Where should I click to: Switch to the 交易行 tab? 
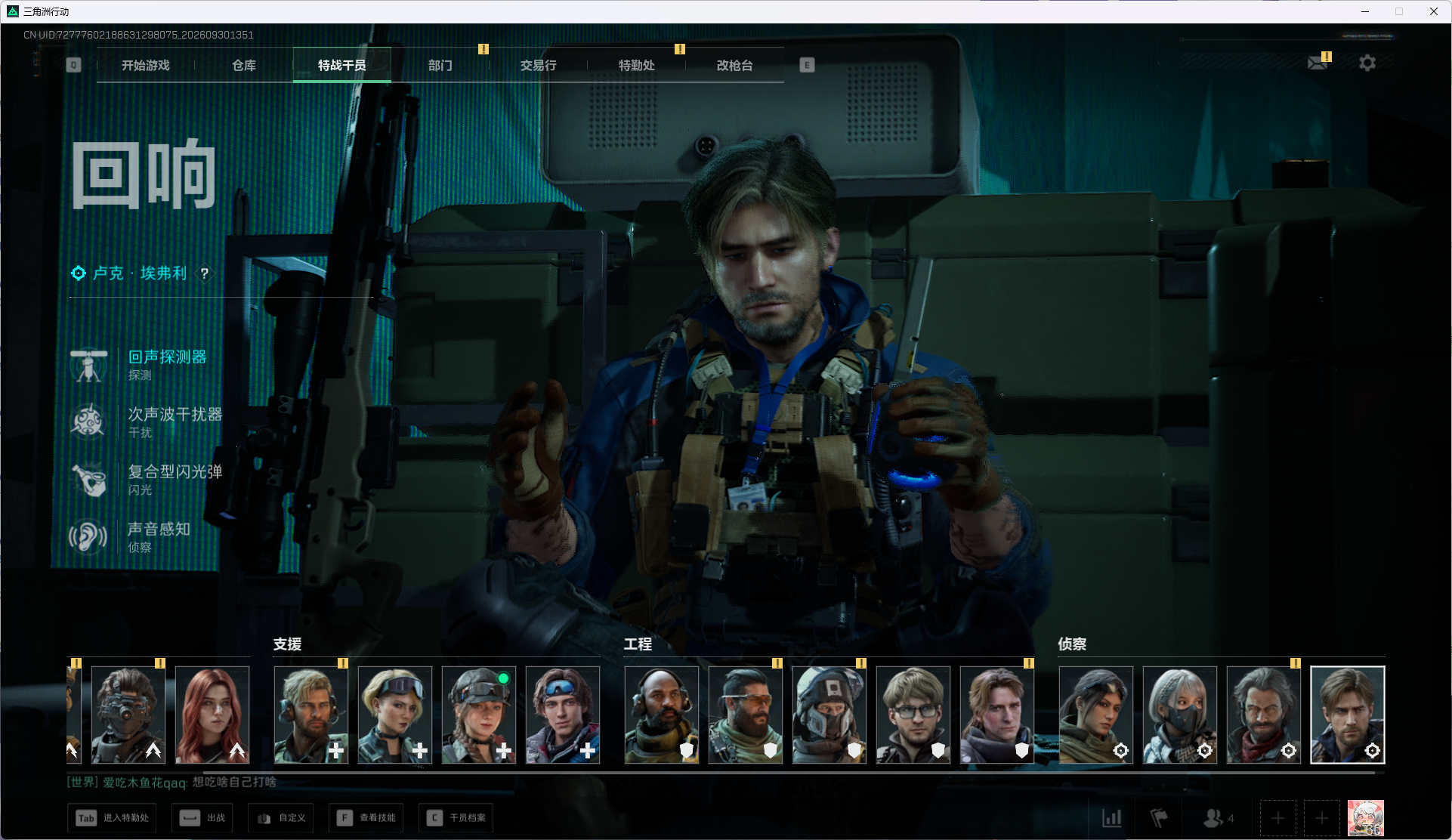click(539, 66)
